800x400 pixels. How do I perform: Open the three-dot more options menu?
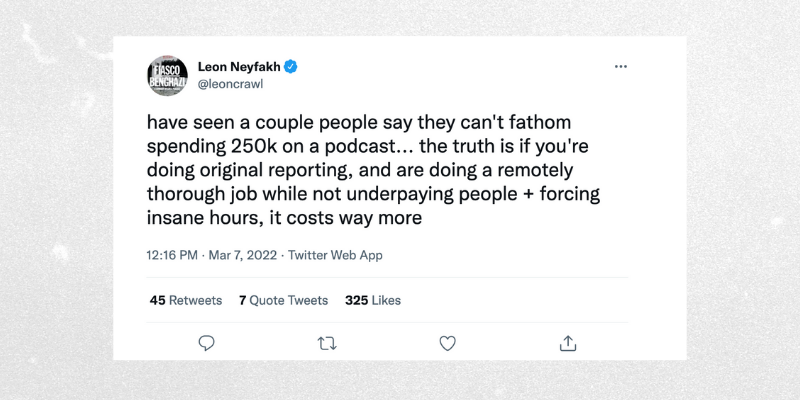click(621, 67)
